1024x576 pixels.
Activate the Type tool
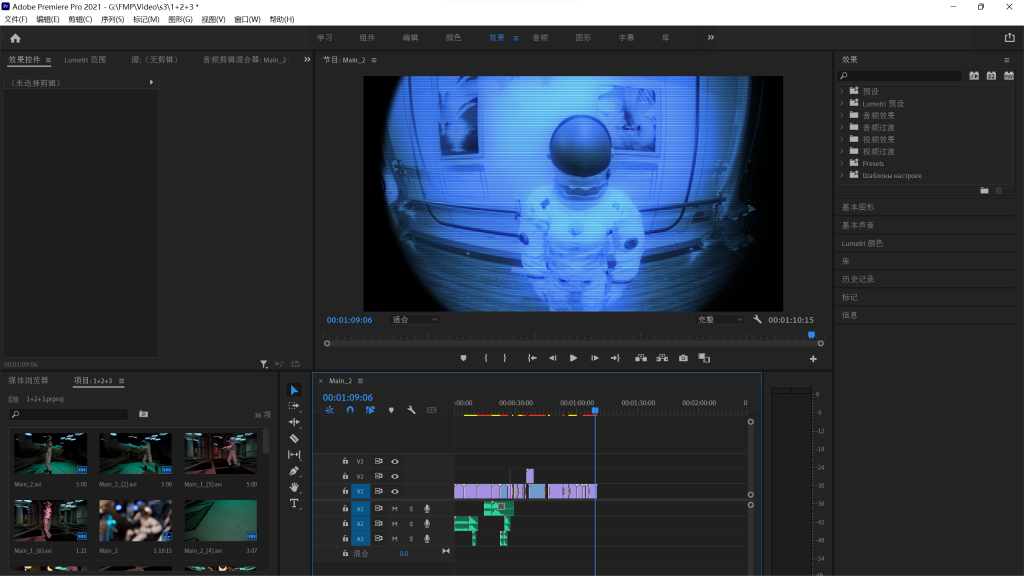[x=294, y=503]
